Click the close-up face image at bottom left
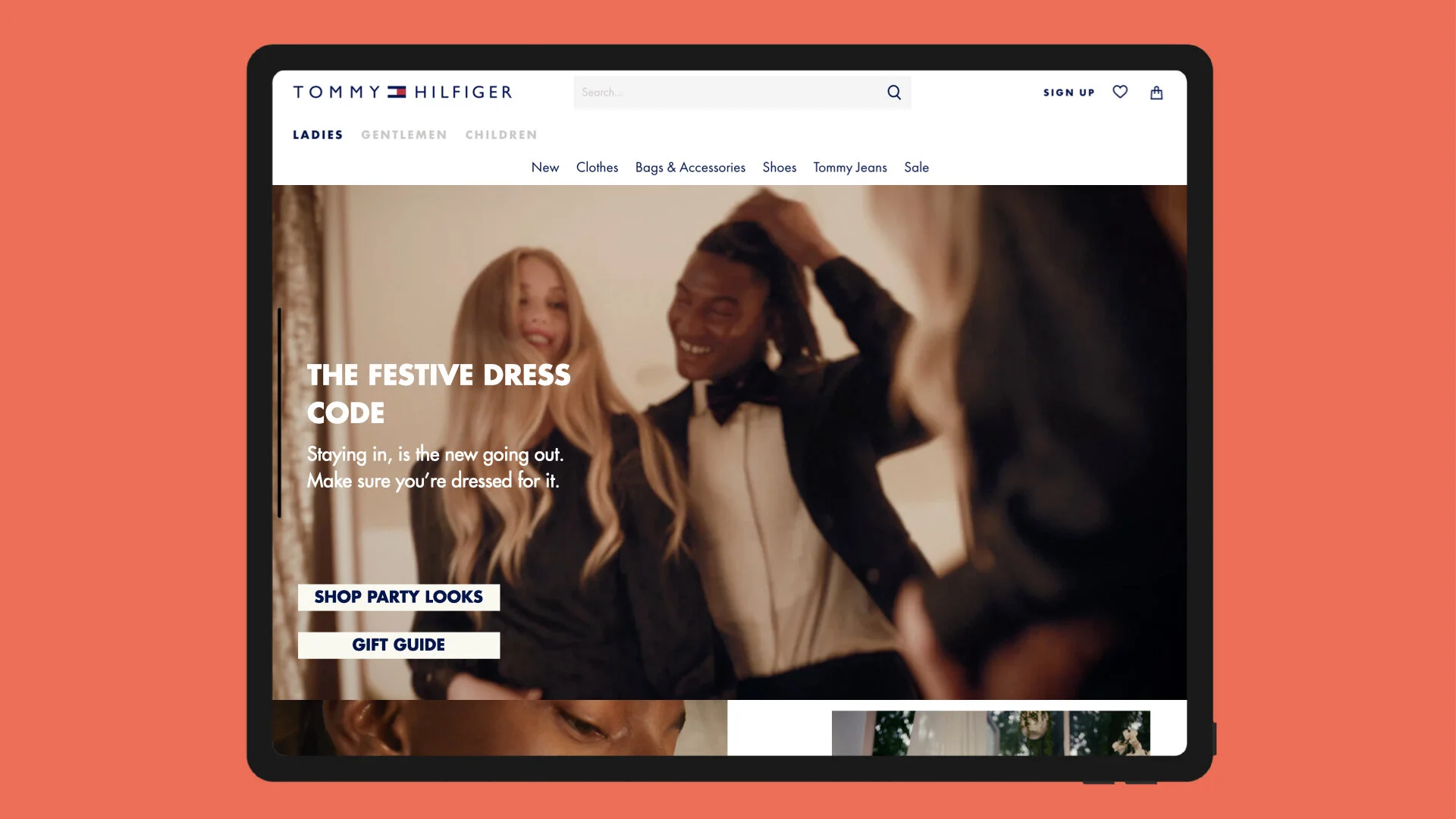This screenshot has height=819, width=1456. click(x=499, y=727)
